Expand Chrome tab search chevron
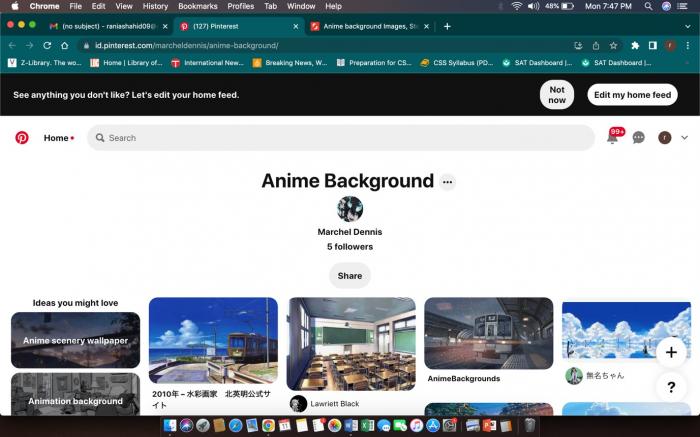The width and height of the screenshot is (700, 437). click(688, 26)
